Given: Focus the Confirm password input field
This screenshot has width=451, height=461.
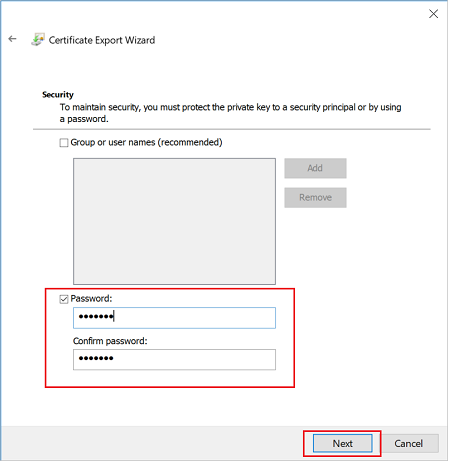Looking at the screenshot, I should (x=174, y=359).
